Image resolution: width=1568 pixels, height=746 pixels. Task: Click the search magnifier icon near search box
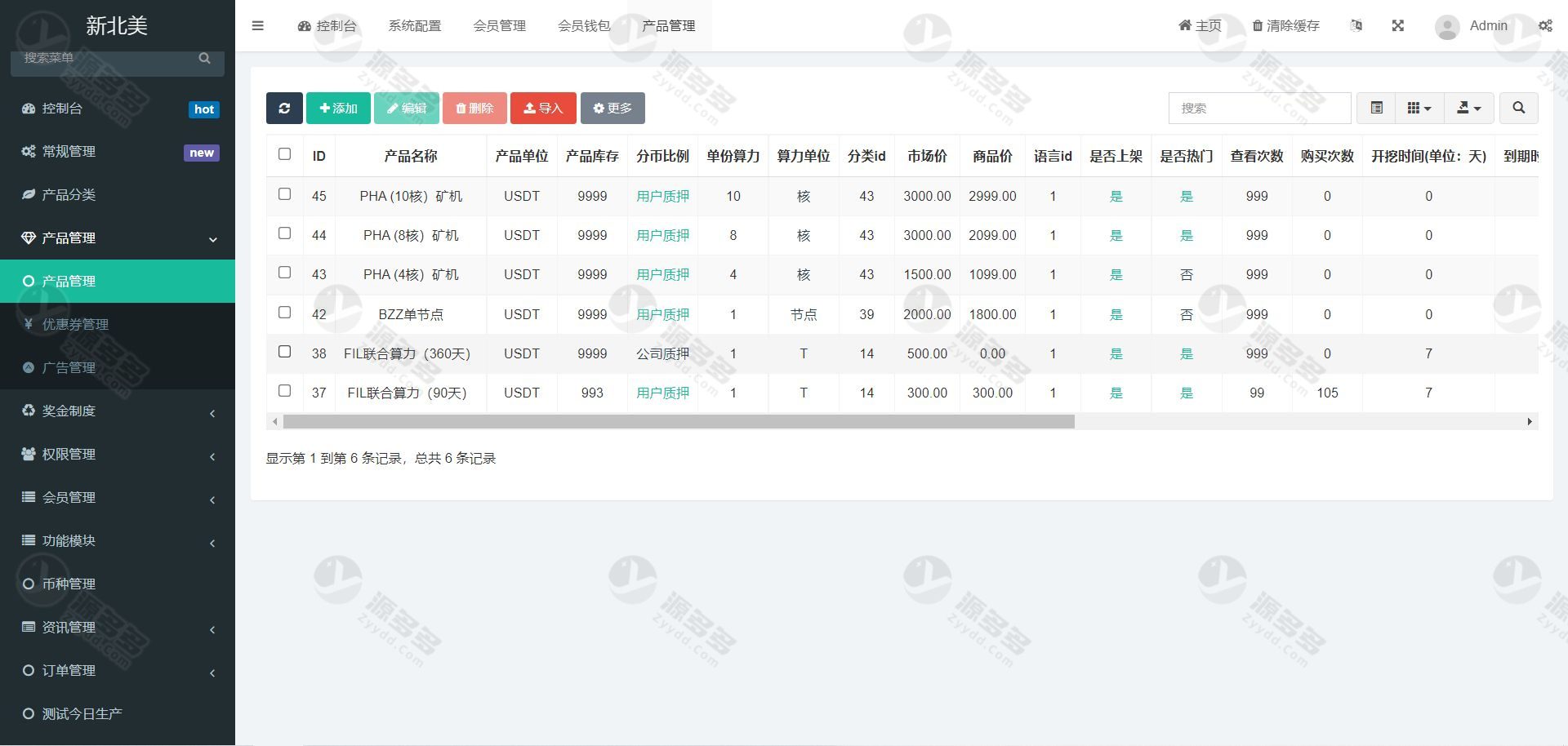(x=1518, y=108)
